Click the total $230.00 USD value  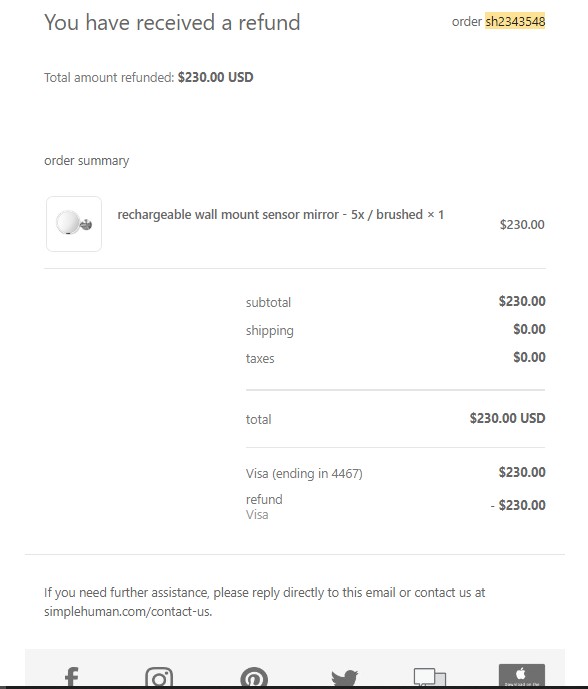tap(508, 418)
